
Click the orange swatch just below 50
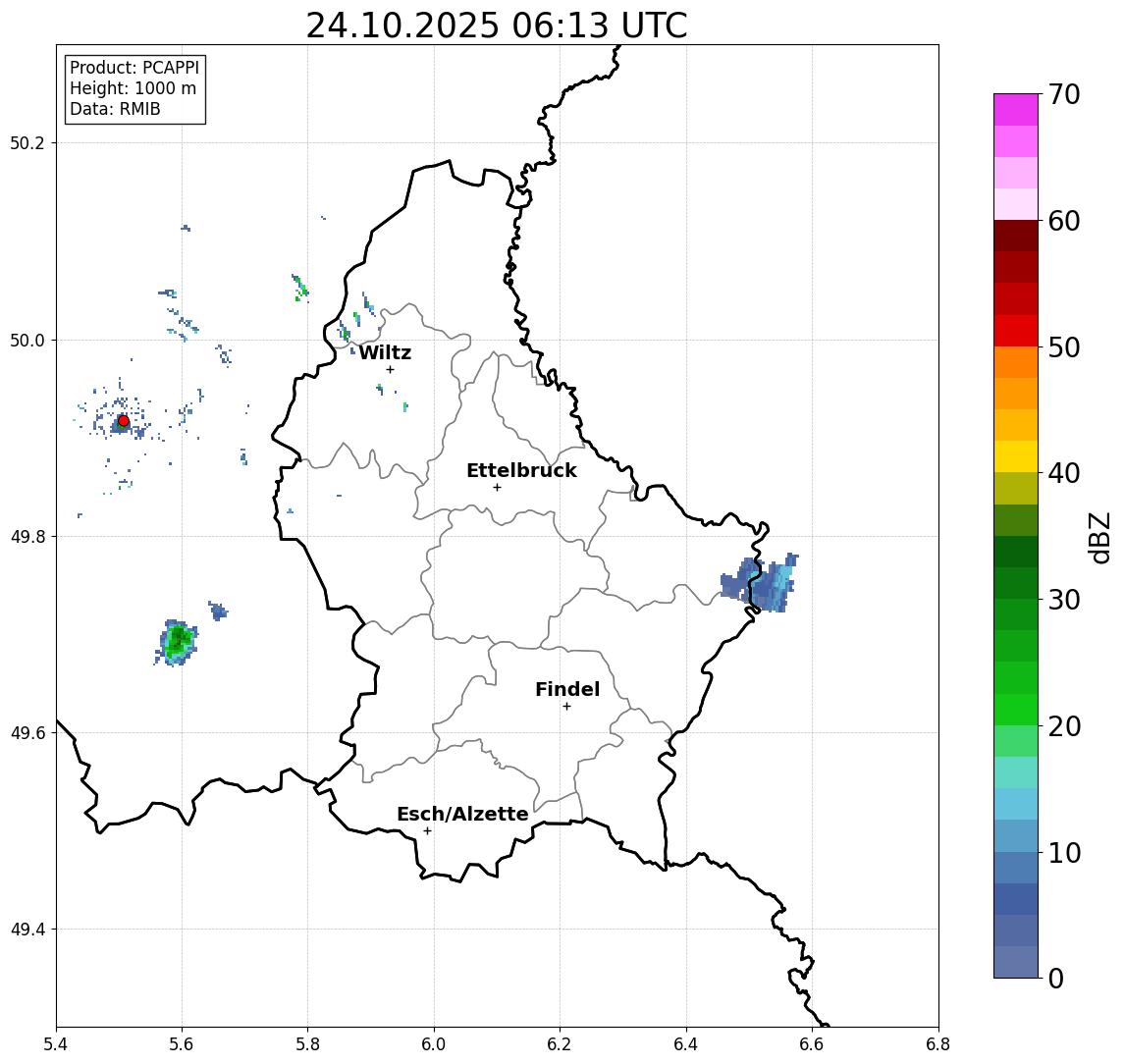pos(1016,363)
